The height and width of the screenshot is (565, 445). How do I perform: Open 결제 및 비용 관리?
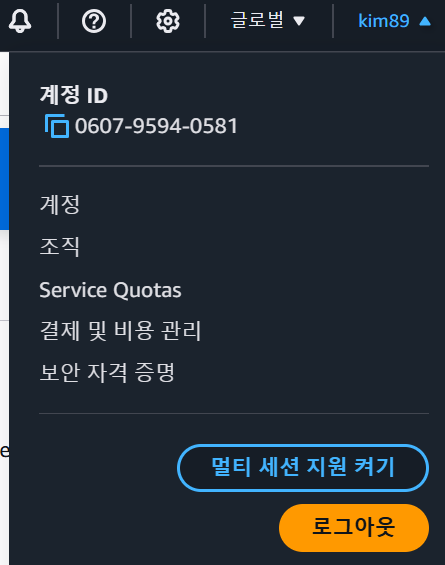coord(120,330)
